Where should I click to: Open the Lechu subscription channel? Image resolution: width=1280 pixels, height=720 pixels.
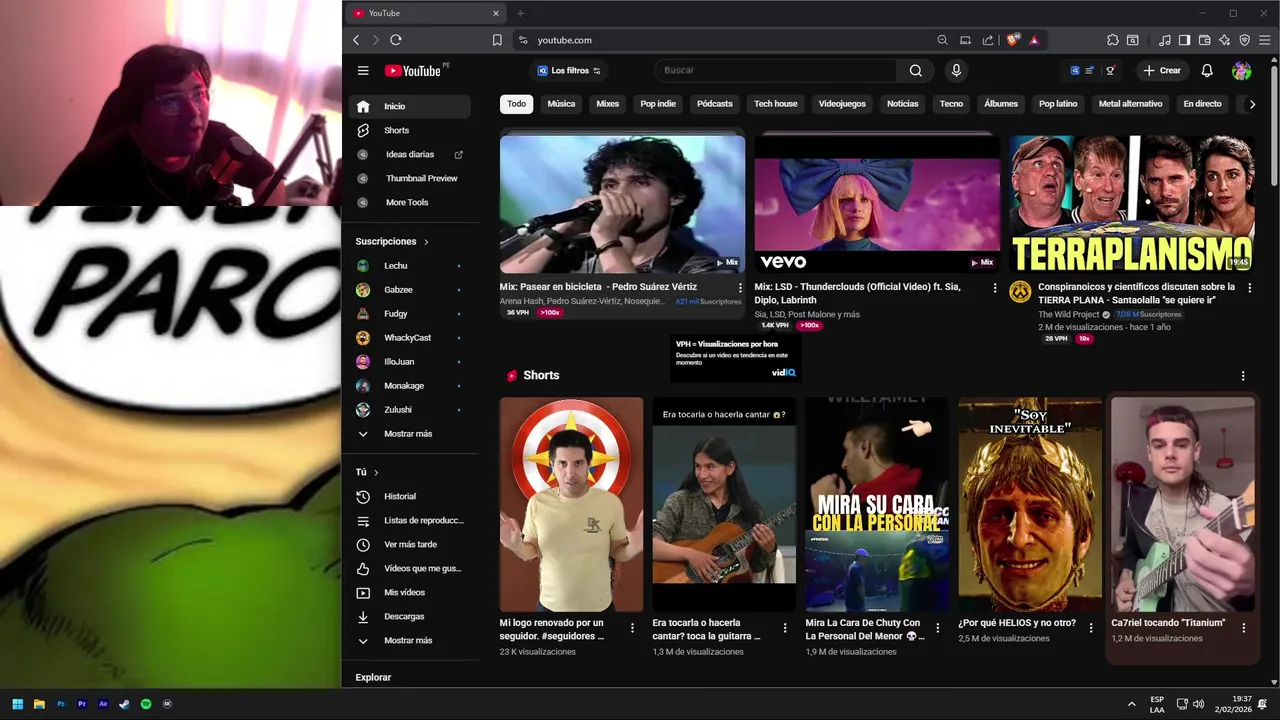[x=409, y=266]
